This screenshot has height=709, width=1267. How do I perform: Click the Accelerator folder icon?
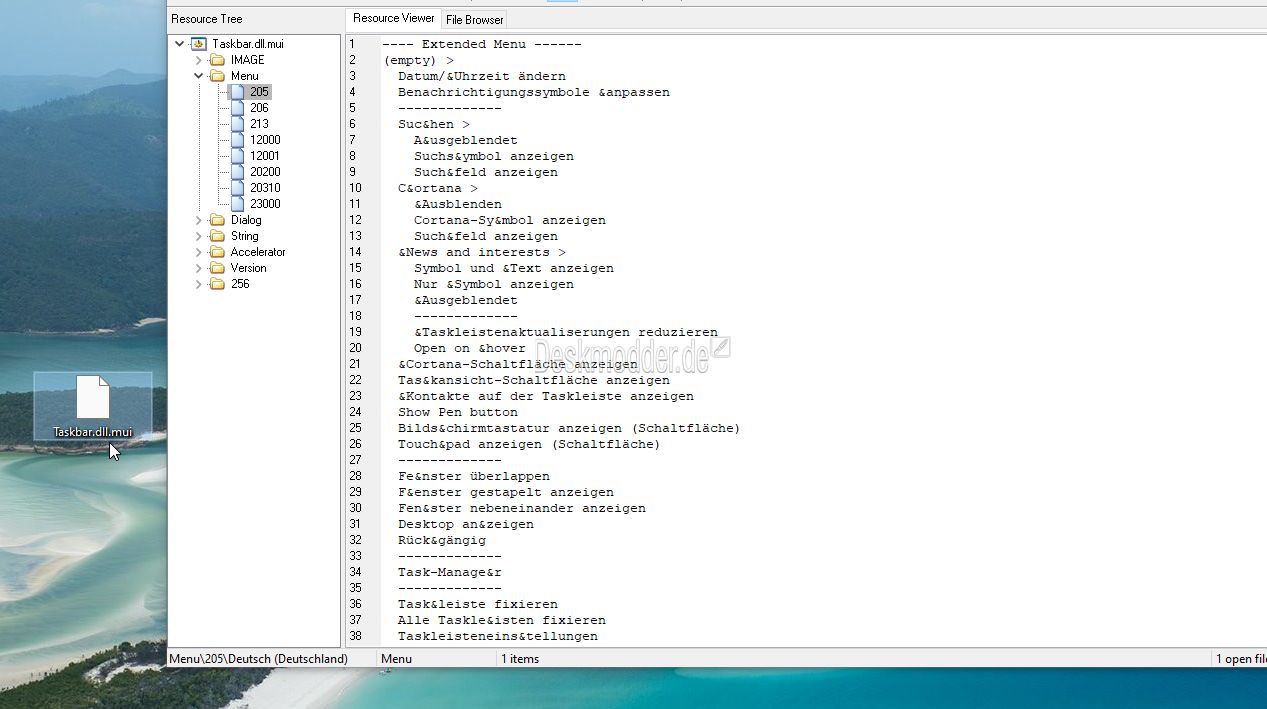[217, 252]
